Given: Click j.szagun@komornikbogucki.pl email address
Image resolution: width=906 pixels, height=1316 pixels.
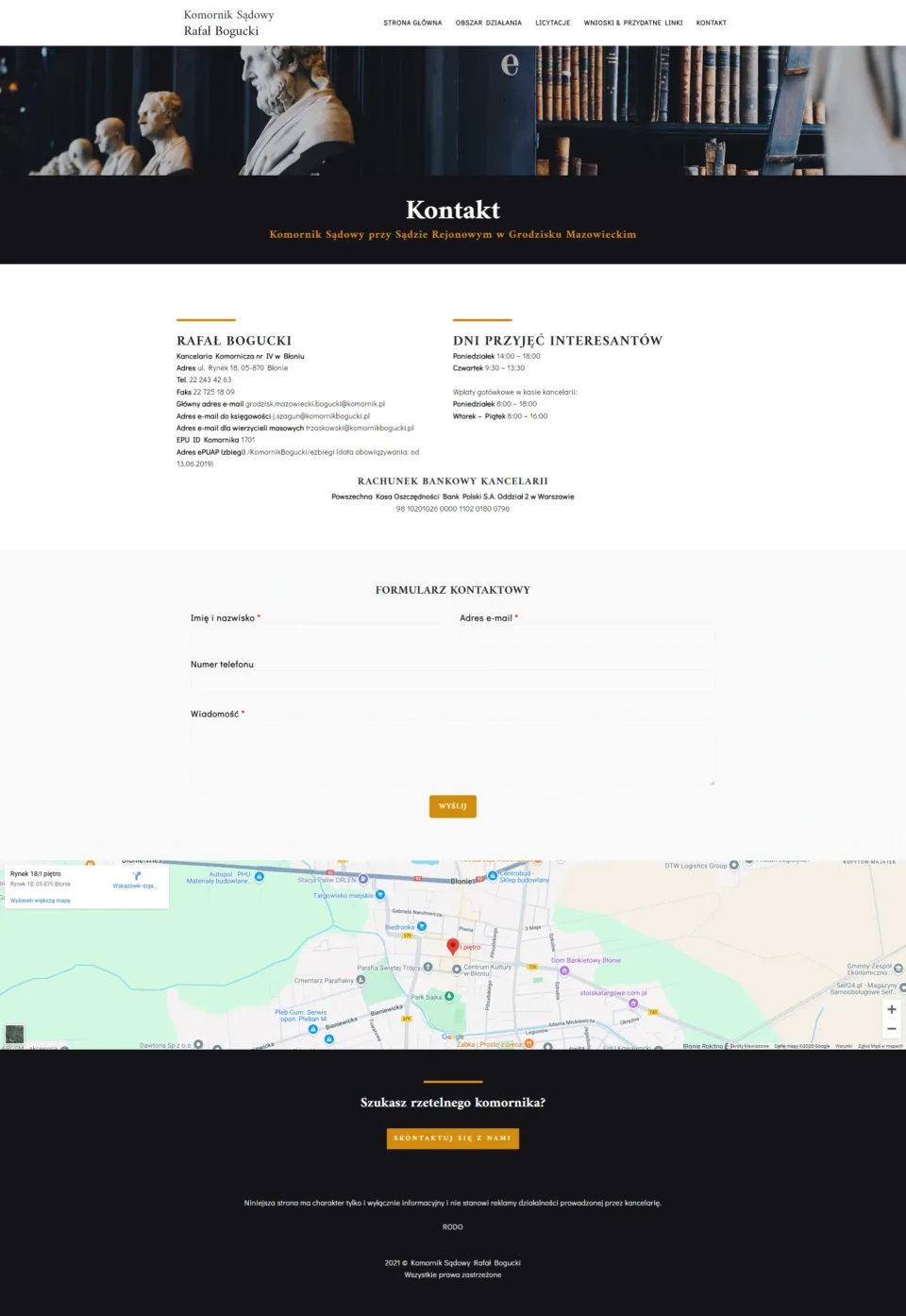Looking at the screenshot, I should pos(322,416).
